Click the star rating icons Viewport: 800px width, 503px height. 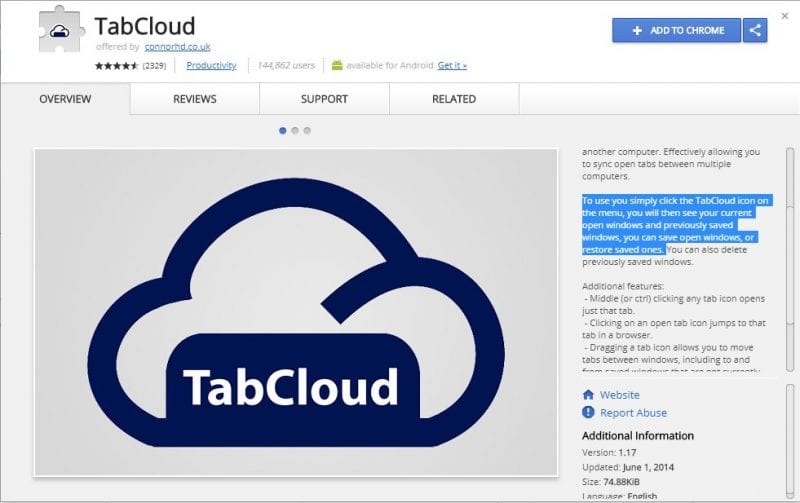116,65
